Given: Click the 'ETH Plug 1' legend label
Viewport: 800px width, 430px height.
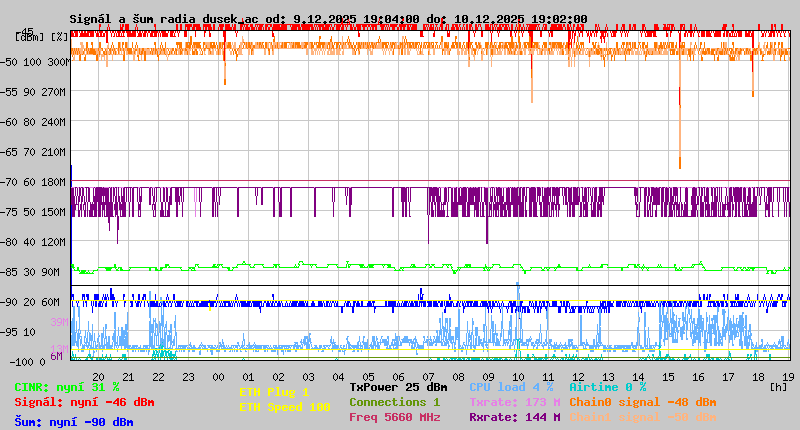Looking at the screenshot, I should [274, 392].
